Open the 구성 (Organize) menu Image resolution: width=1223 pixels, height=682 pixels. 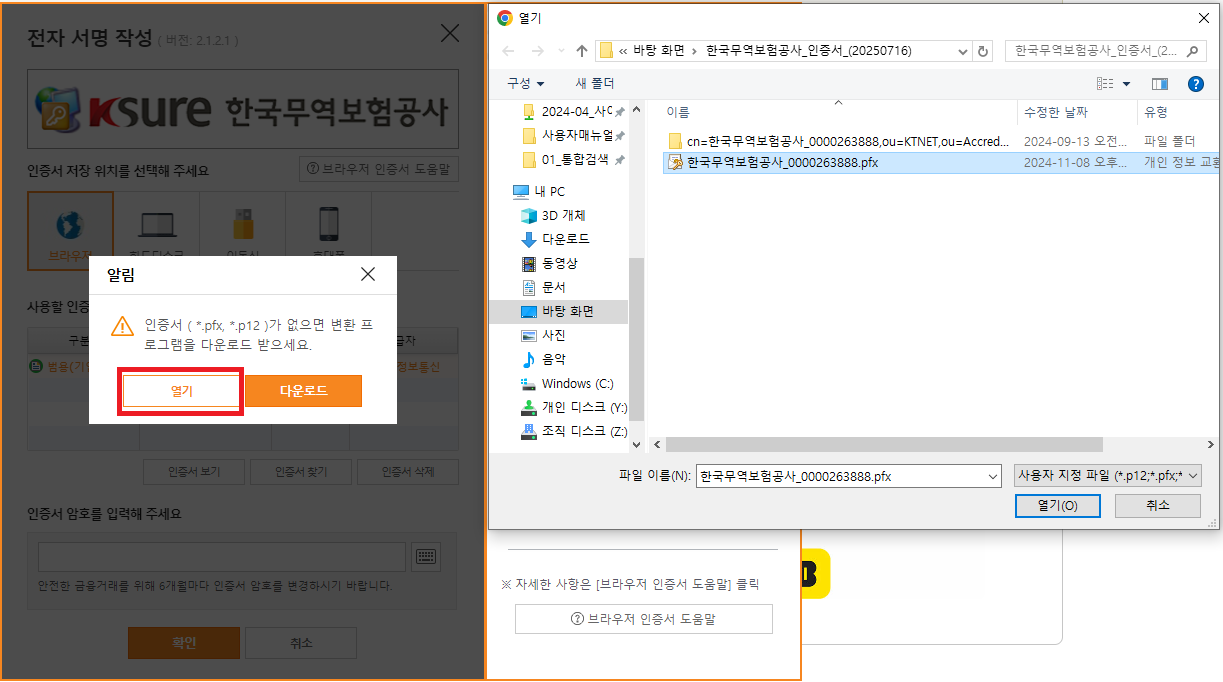pos(525,83)
